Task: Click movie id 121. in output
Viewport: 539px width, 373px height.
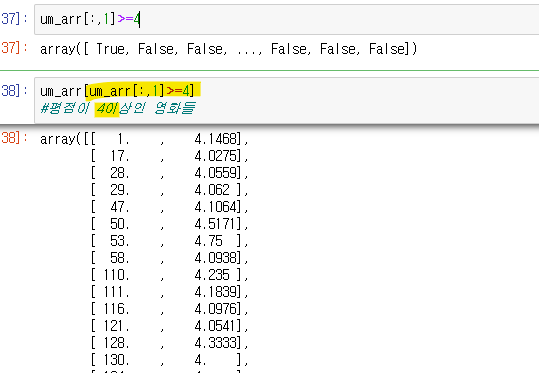Action: pos(116,326)
